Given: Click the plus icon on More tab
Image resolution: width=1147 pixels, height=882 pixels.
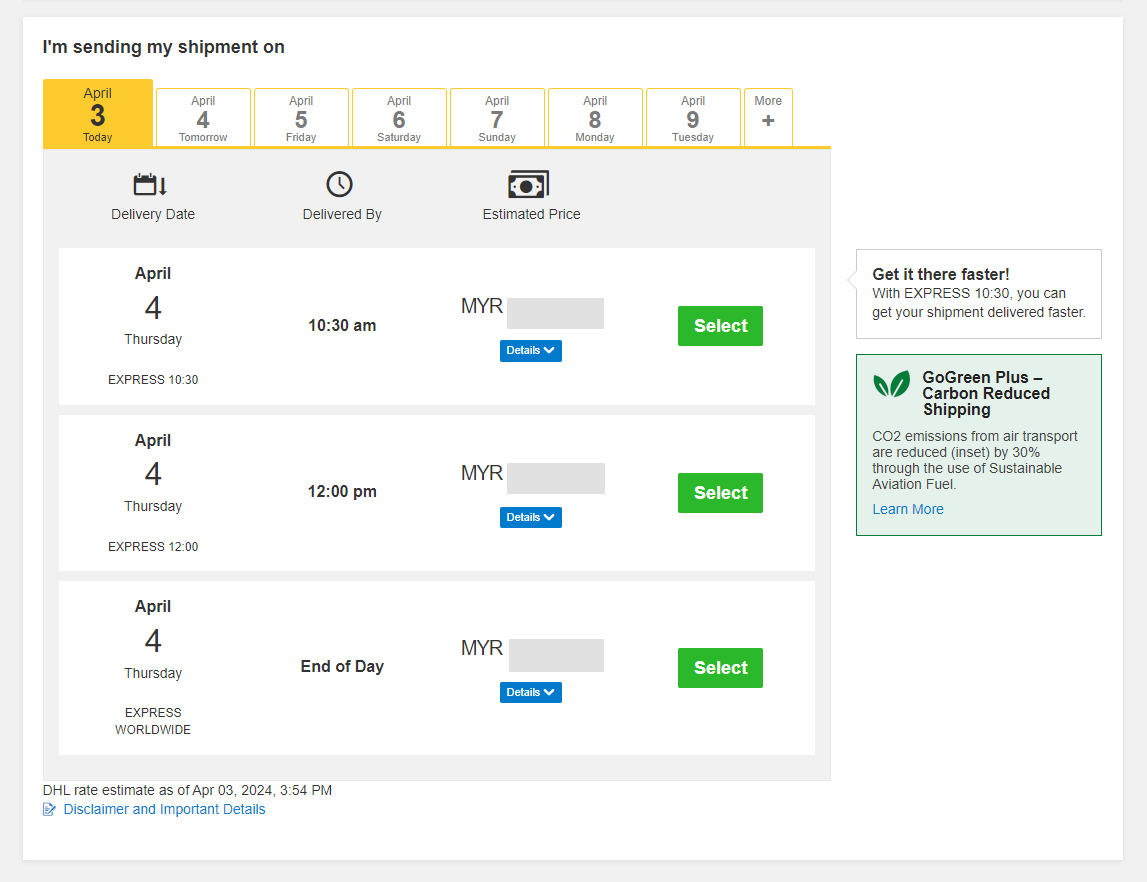Looking at the screenshot, I should click(x=768, y=121).
